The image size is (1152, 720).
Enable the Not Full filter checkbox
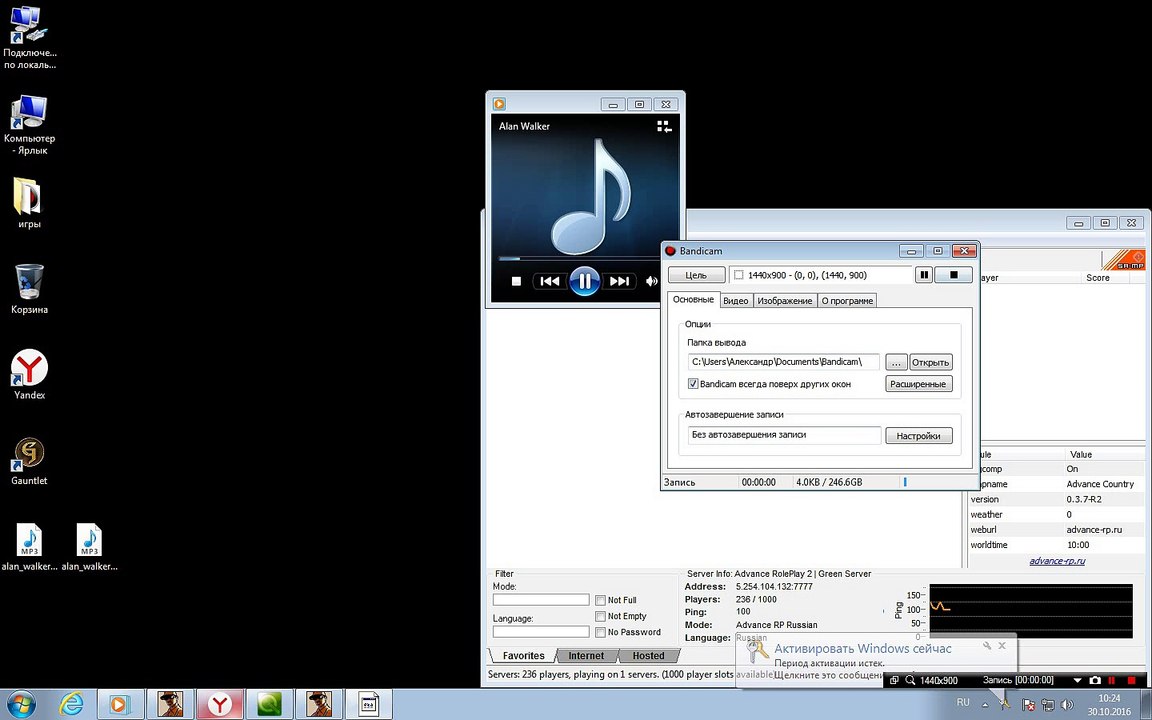pos(600,600)
